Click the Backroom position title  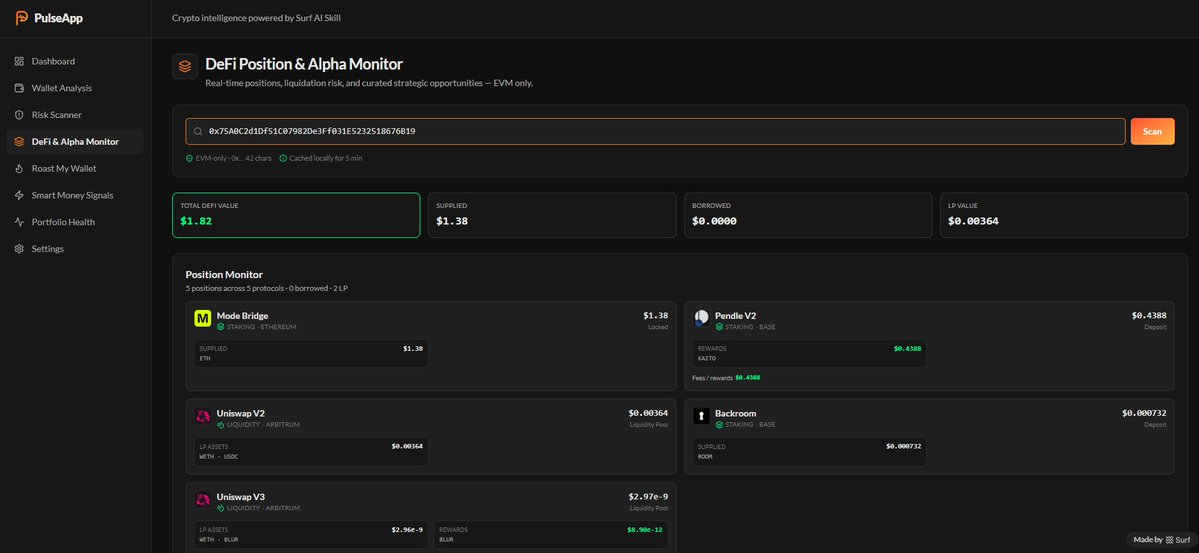point(736,413)
